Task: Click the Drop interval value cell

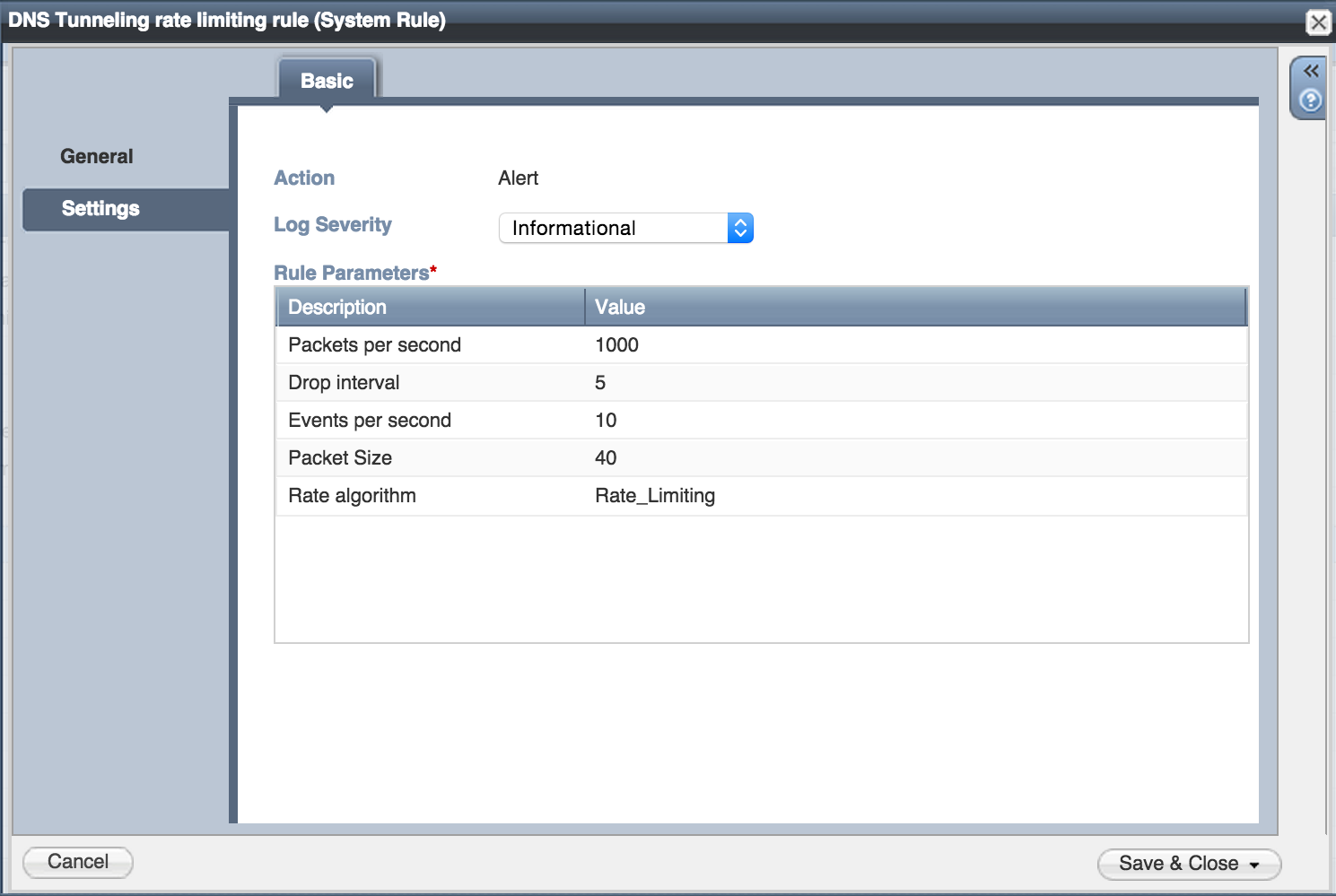Action: (600, 383)
